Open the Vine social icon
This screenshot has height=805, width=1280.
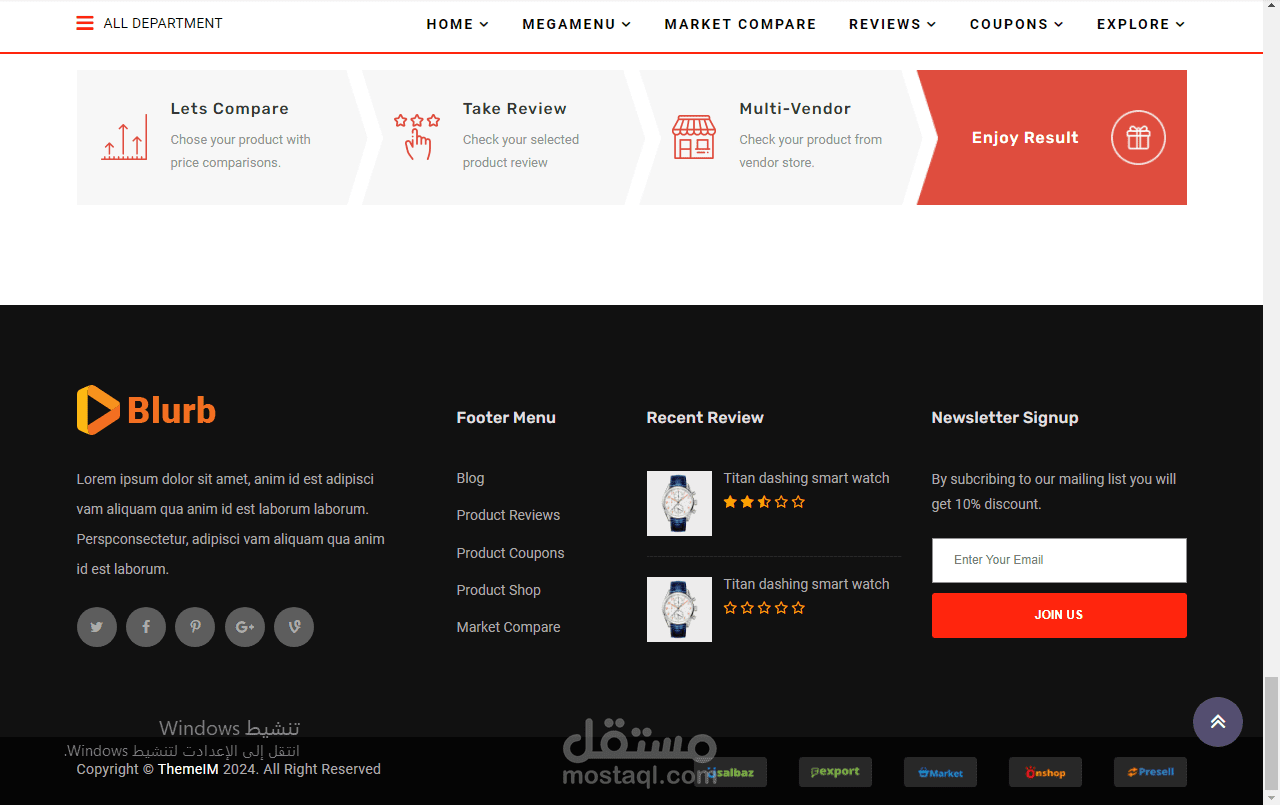click(x=294, y=627)
